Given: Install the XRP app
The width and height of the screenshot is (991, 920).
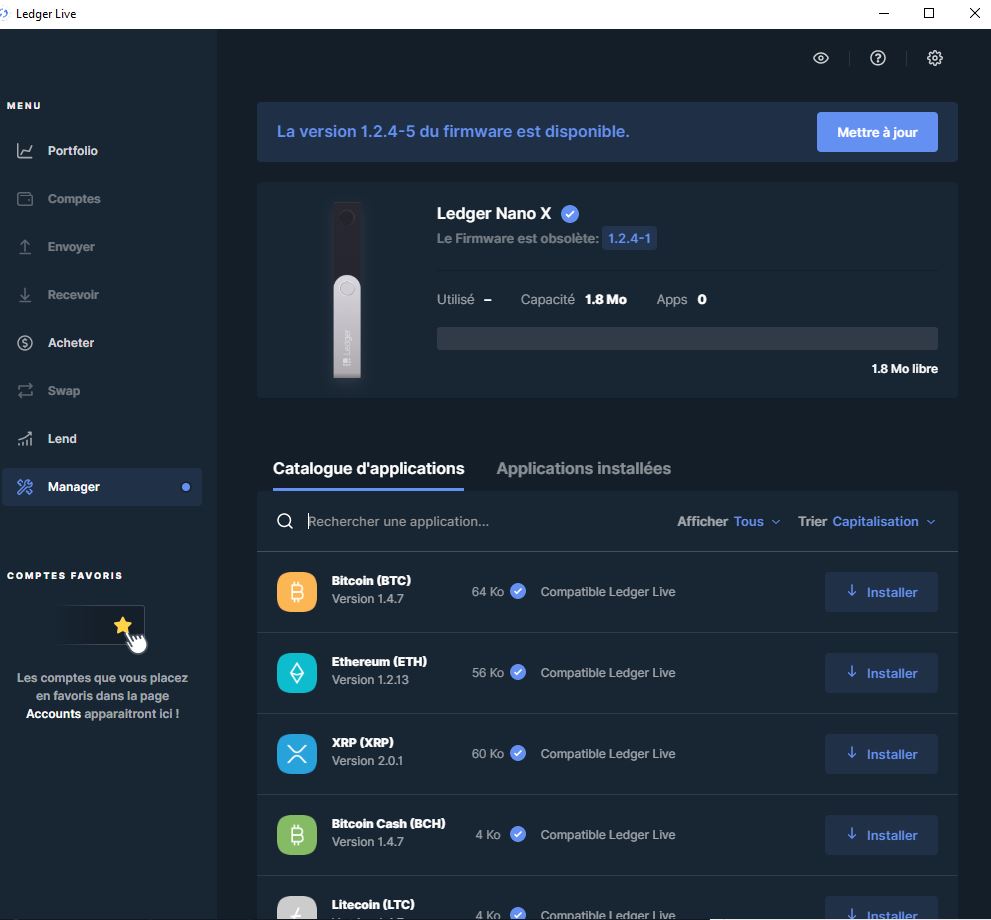Looking at the screenshot, I should pyautogui.click(x=881, y=753).
